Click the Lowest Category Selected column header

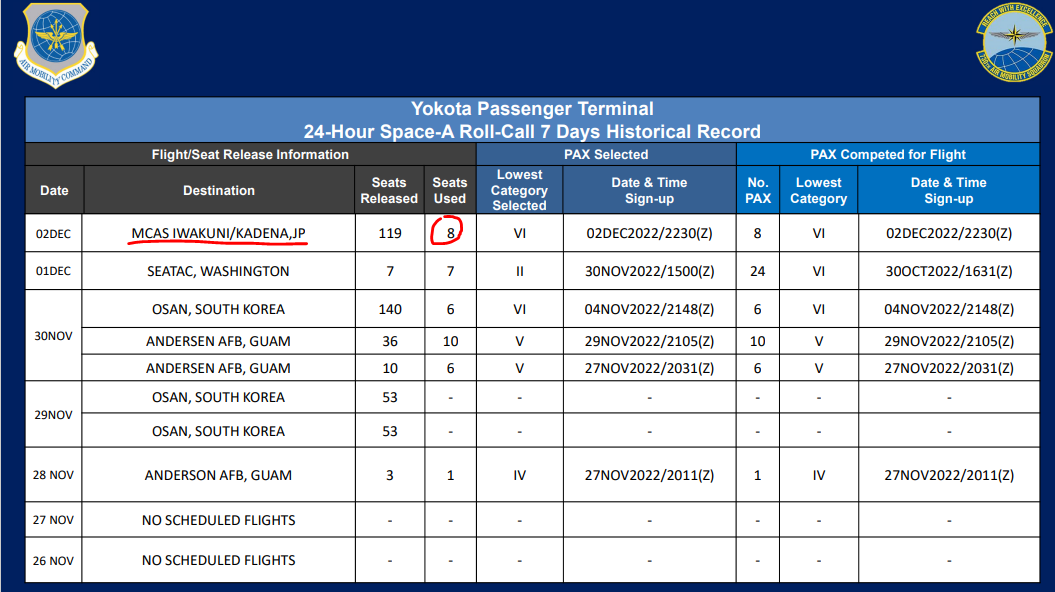point(519,190)
